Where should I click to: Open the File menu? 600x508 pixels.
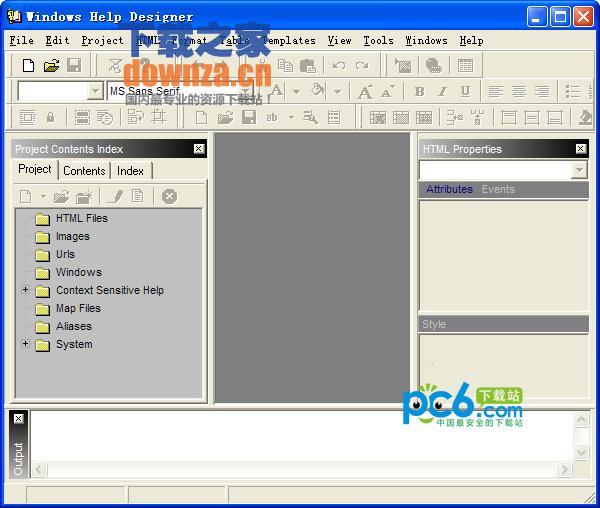[x=21, y=40]
